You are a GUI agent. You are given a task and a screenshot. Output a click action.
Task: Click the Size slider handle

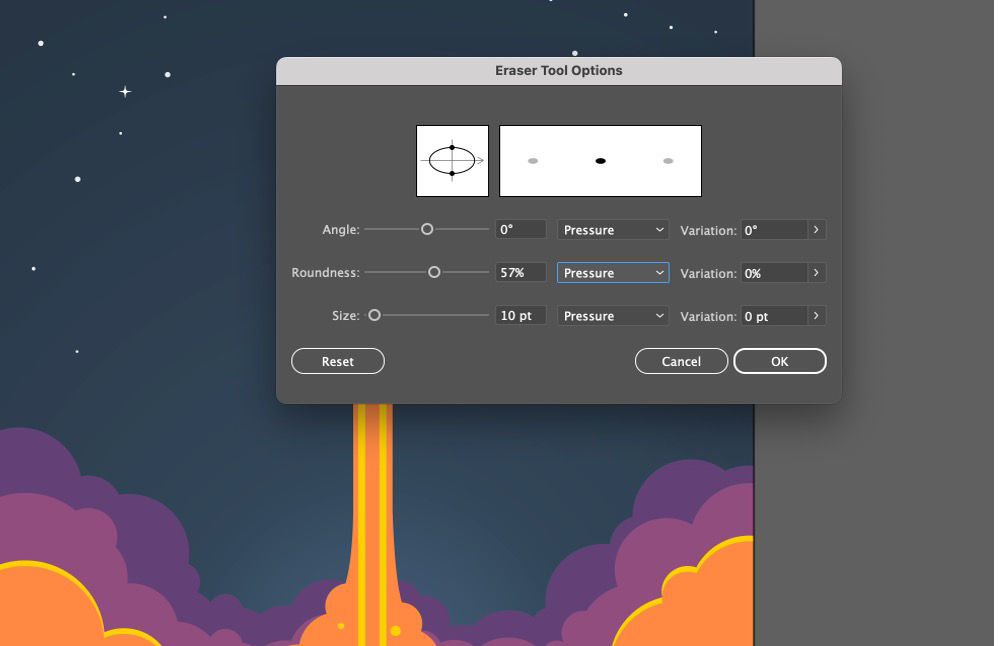375,315
